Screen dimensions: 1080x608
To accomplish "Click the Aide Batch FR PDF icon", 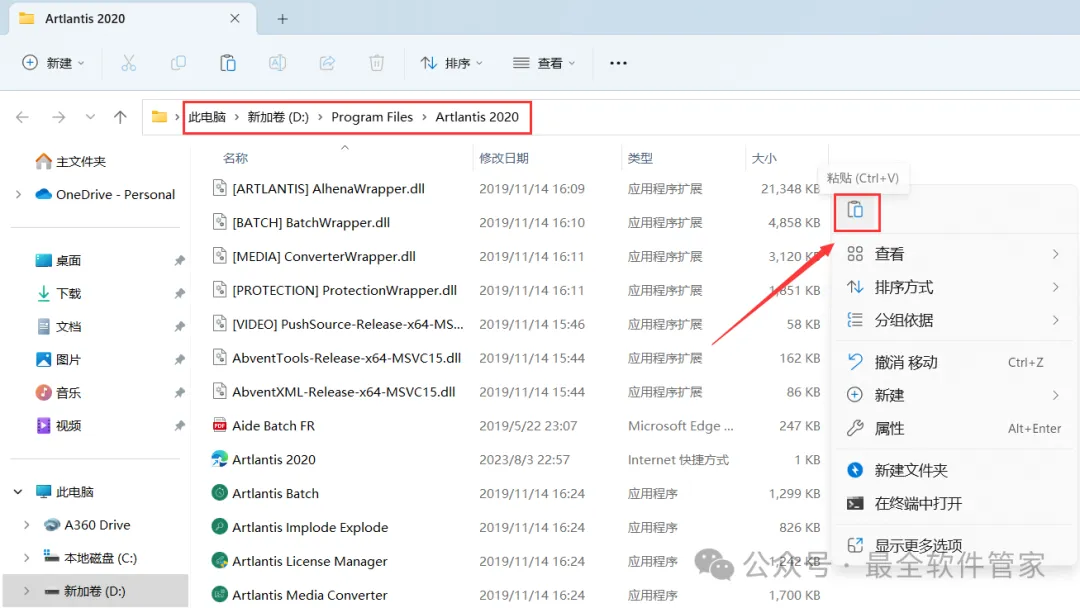I will (x=220, y=426).
